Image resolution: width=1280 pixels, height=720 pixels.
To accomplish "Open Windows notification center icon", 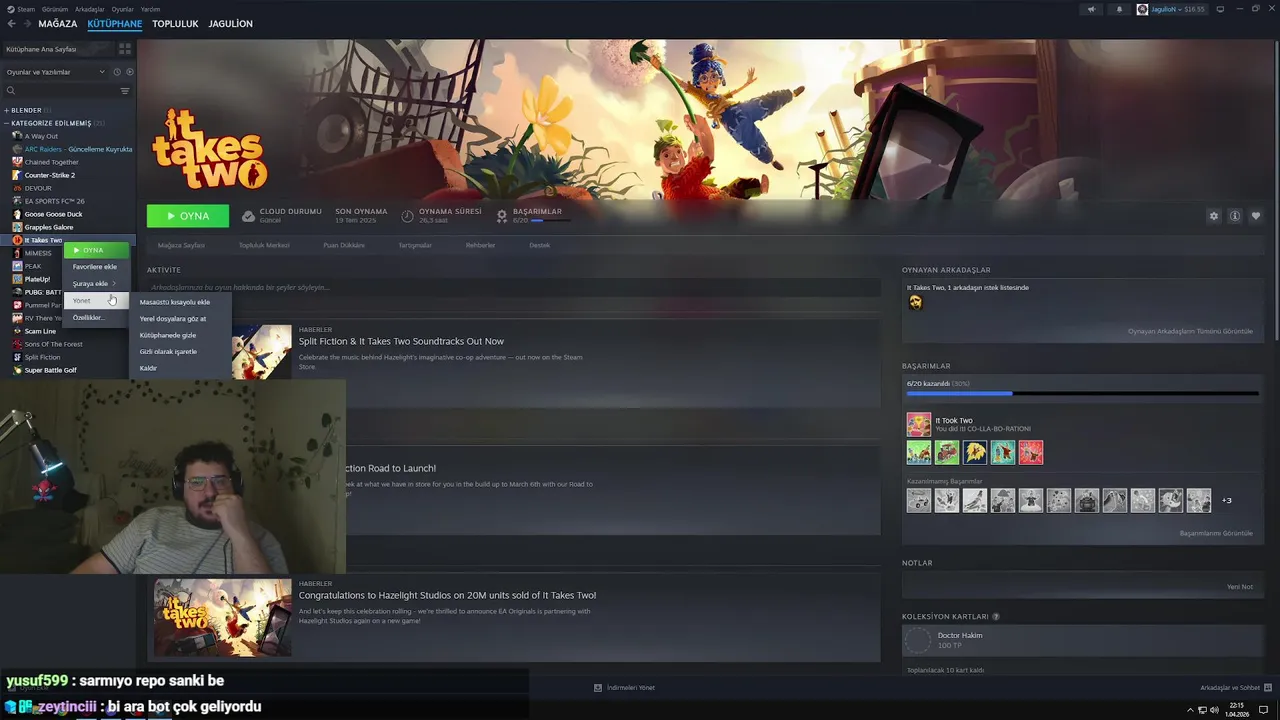I will coord(1263,710).
